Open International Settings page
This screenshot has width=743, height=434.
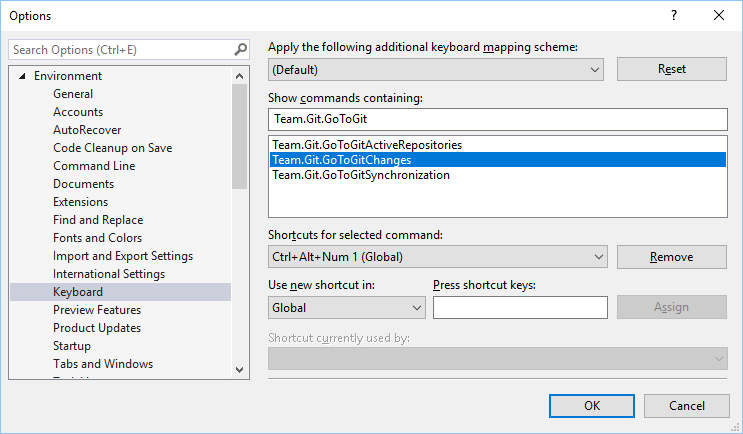109,274
